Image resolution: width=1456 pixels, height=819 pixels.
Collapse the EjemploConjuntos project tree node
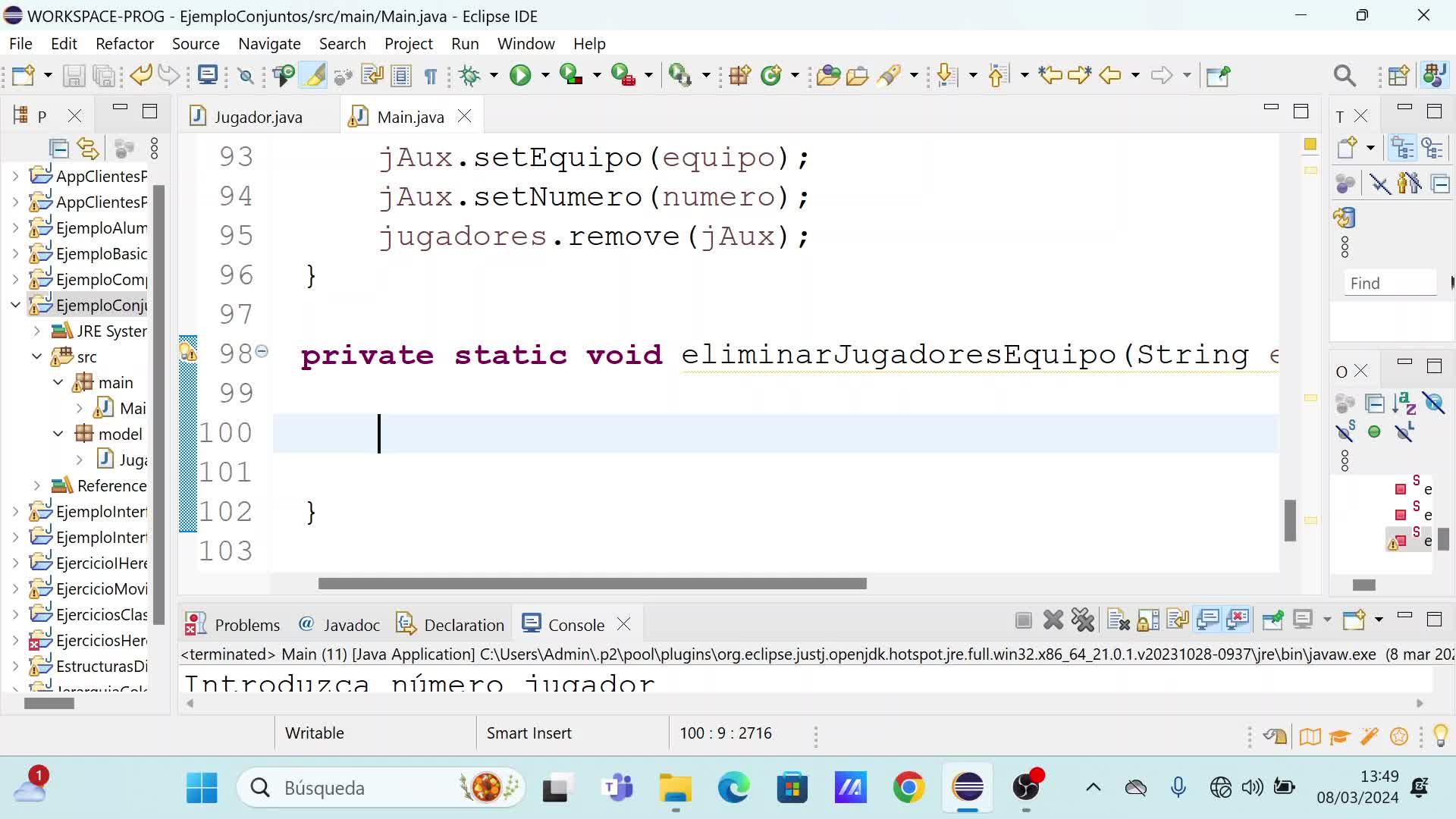coord(15,305)
